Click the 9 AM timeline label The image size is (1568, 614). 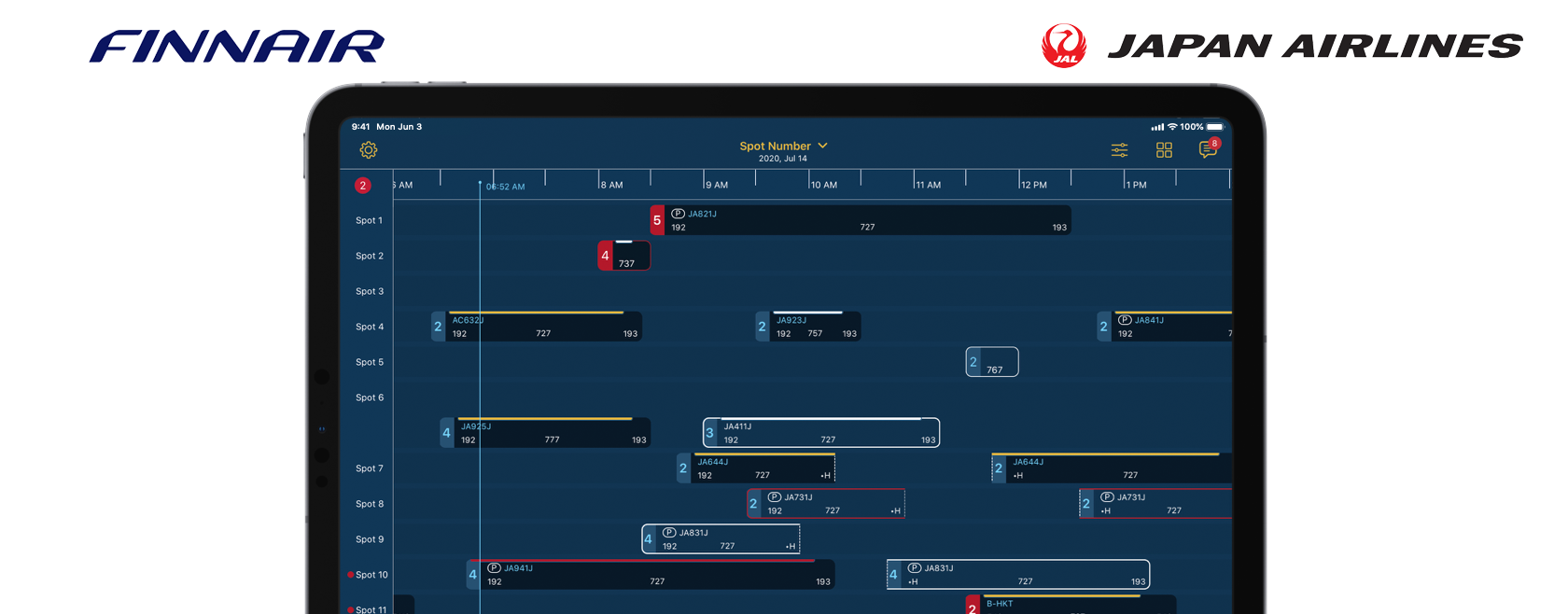[717, 186]
